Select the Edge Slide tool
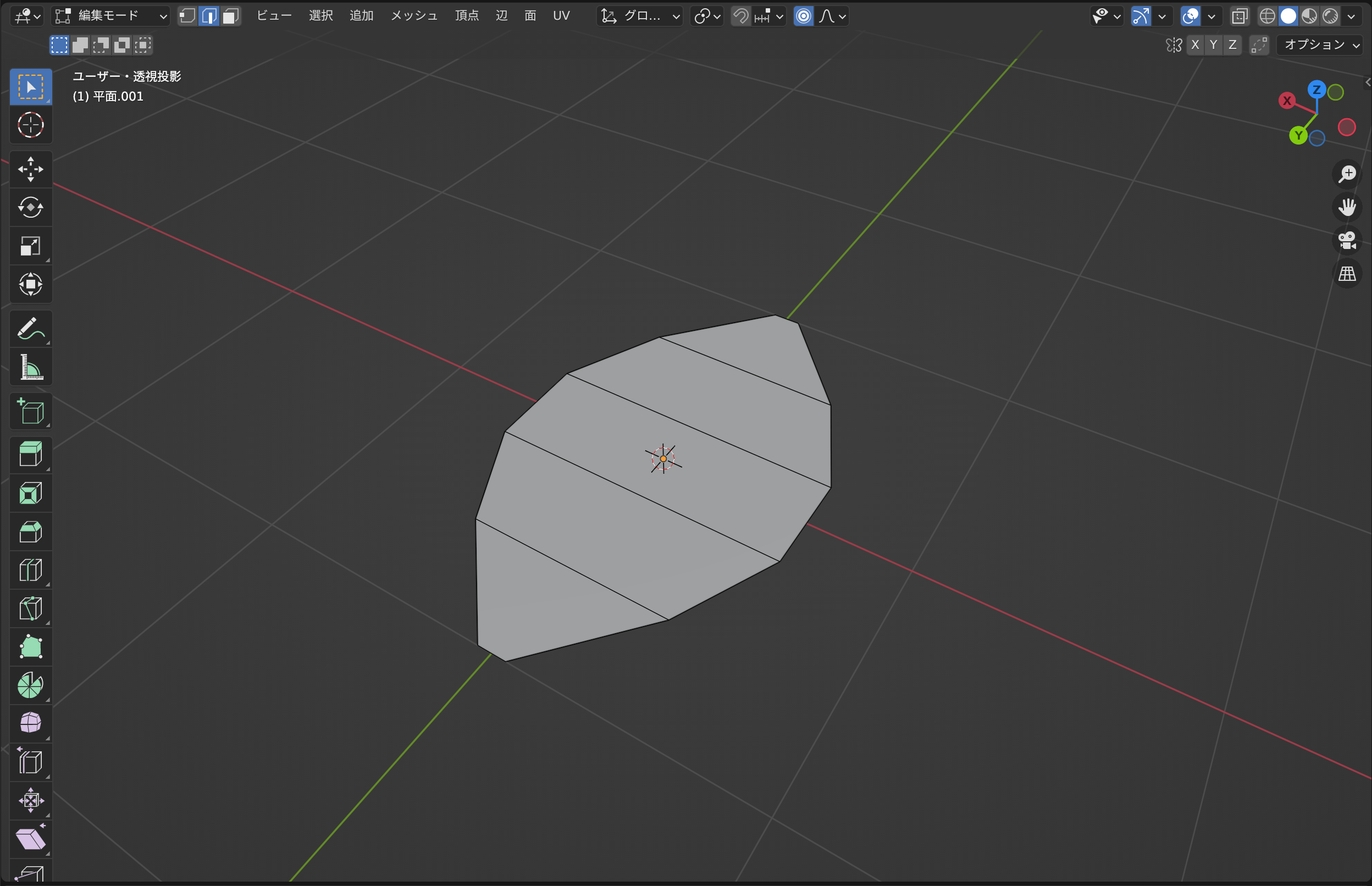Image resolution: width=1372 pixels, height=886 pixels. click(30, 762)
